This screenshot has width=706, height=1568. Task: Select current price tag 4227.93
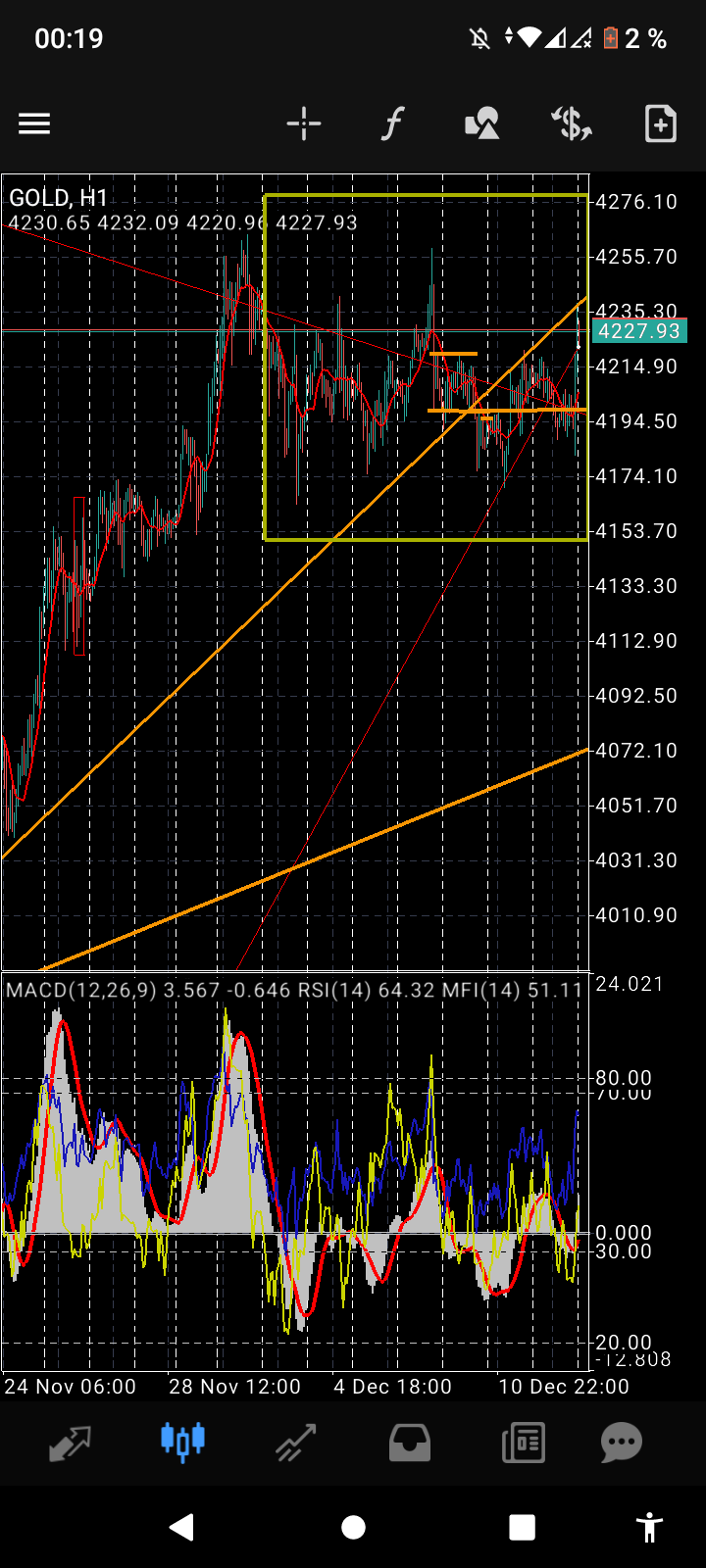click(x=639, y=331)
